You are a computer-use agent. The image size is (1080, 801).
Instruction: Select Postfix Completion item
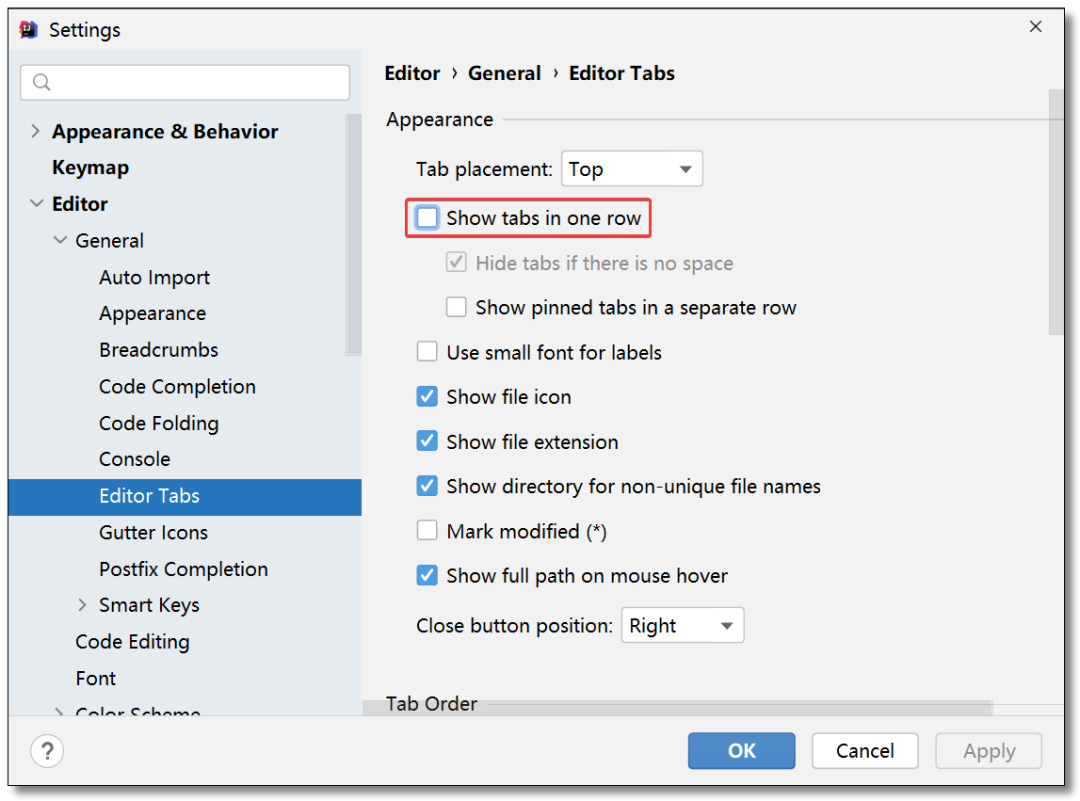(x=183, y=569)
